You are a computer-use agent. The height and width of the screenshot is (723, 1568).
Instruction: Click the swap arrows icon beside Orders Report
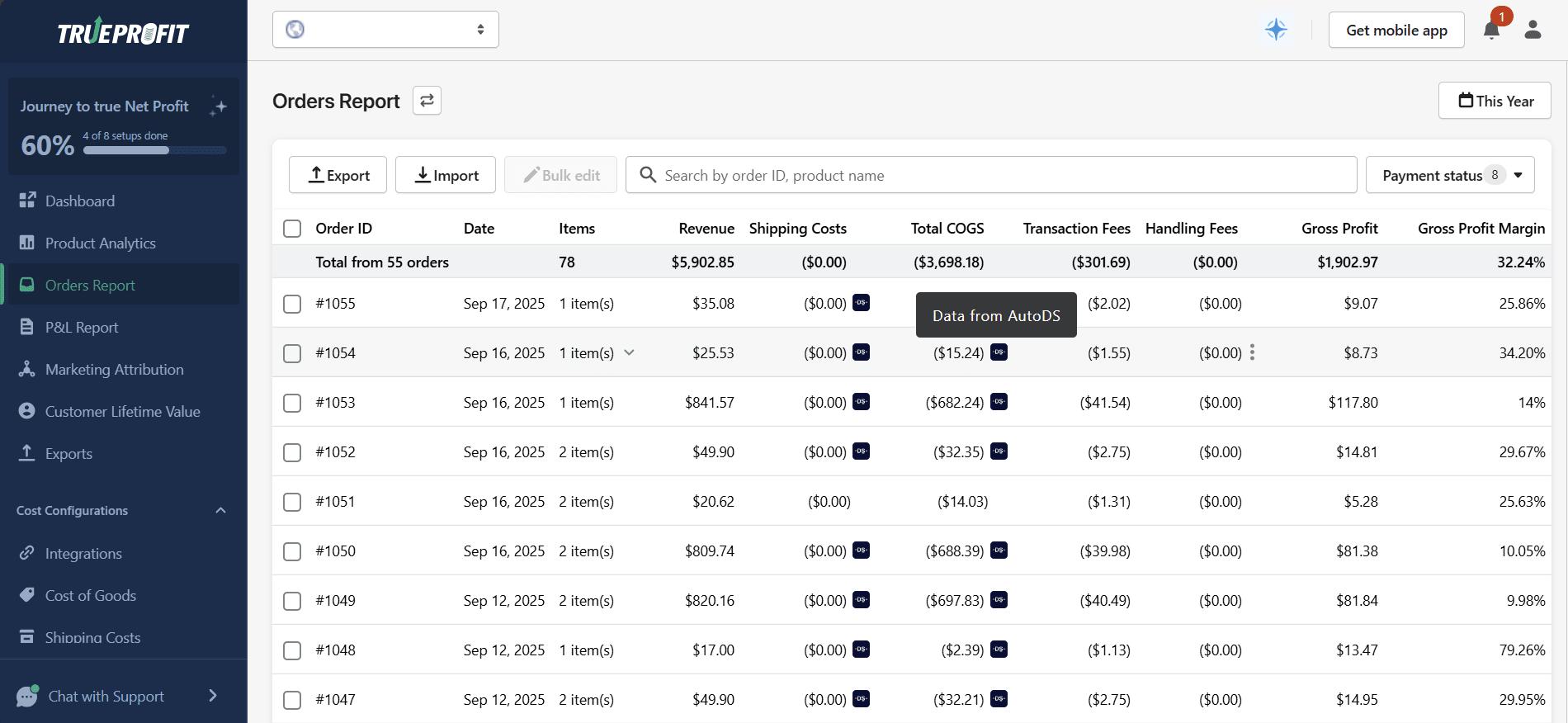pyautogui.click(x=427, y=101)
